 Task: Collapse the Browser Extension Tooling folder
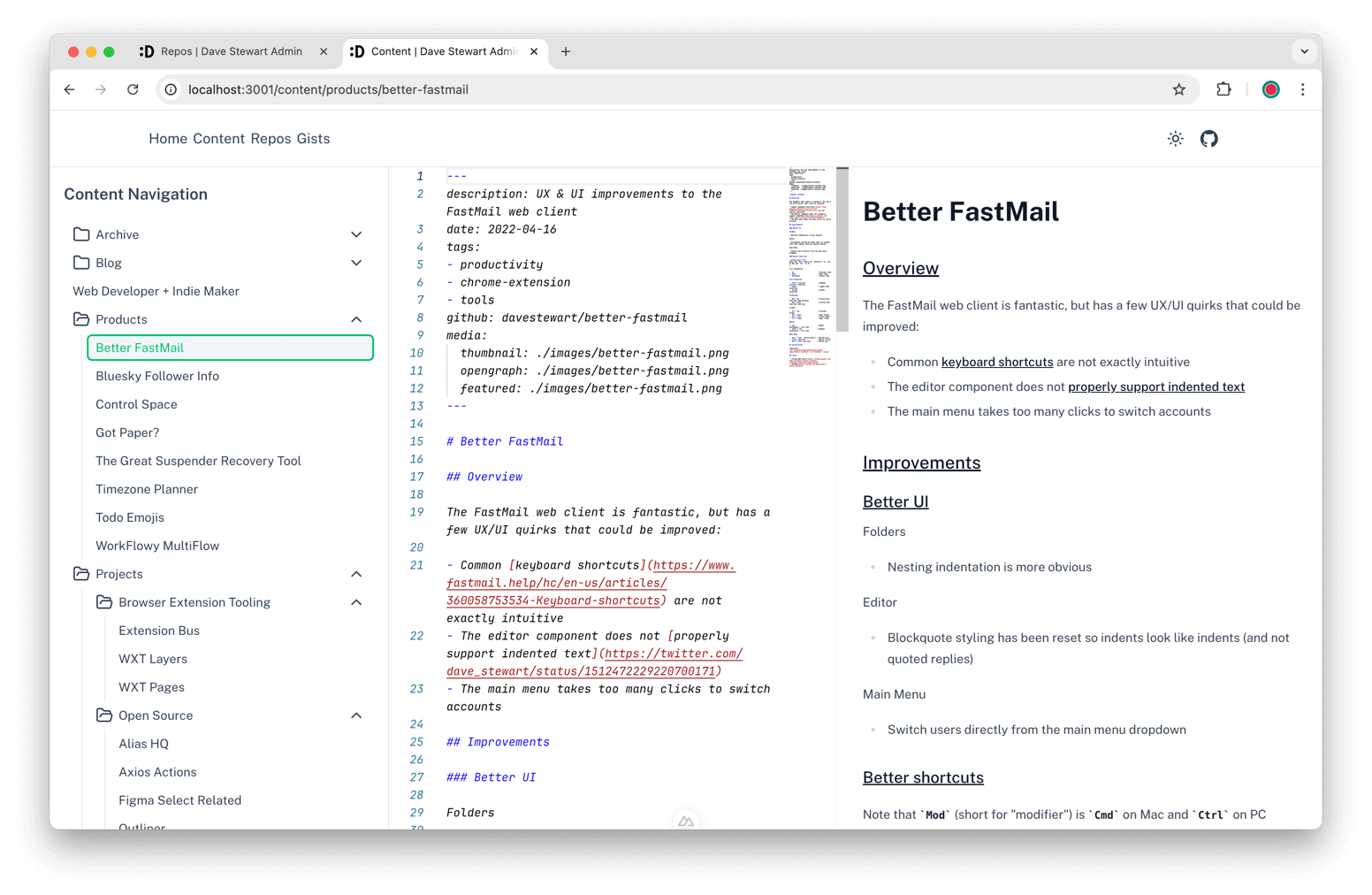click(x=356, y=602)
